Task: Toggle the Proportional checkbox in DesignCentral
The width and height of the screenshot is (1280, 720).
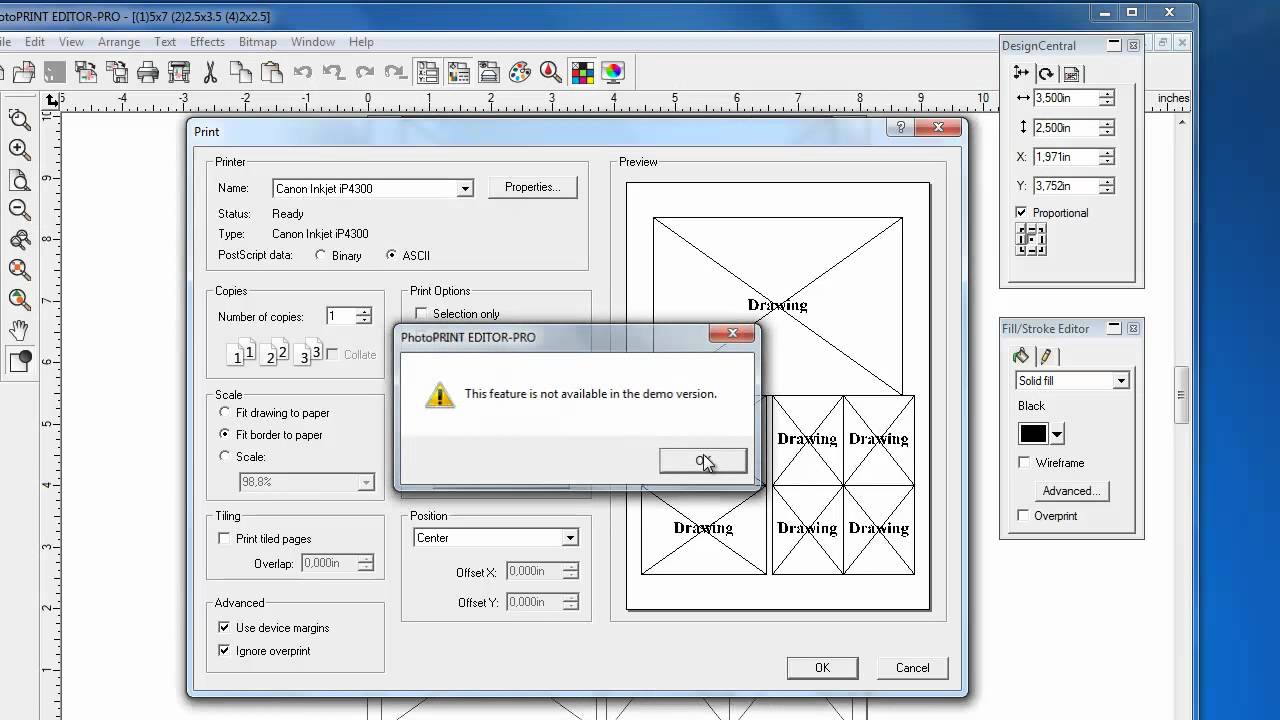Action: pos(1021,213)
